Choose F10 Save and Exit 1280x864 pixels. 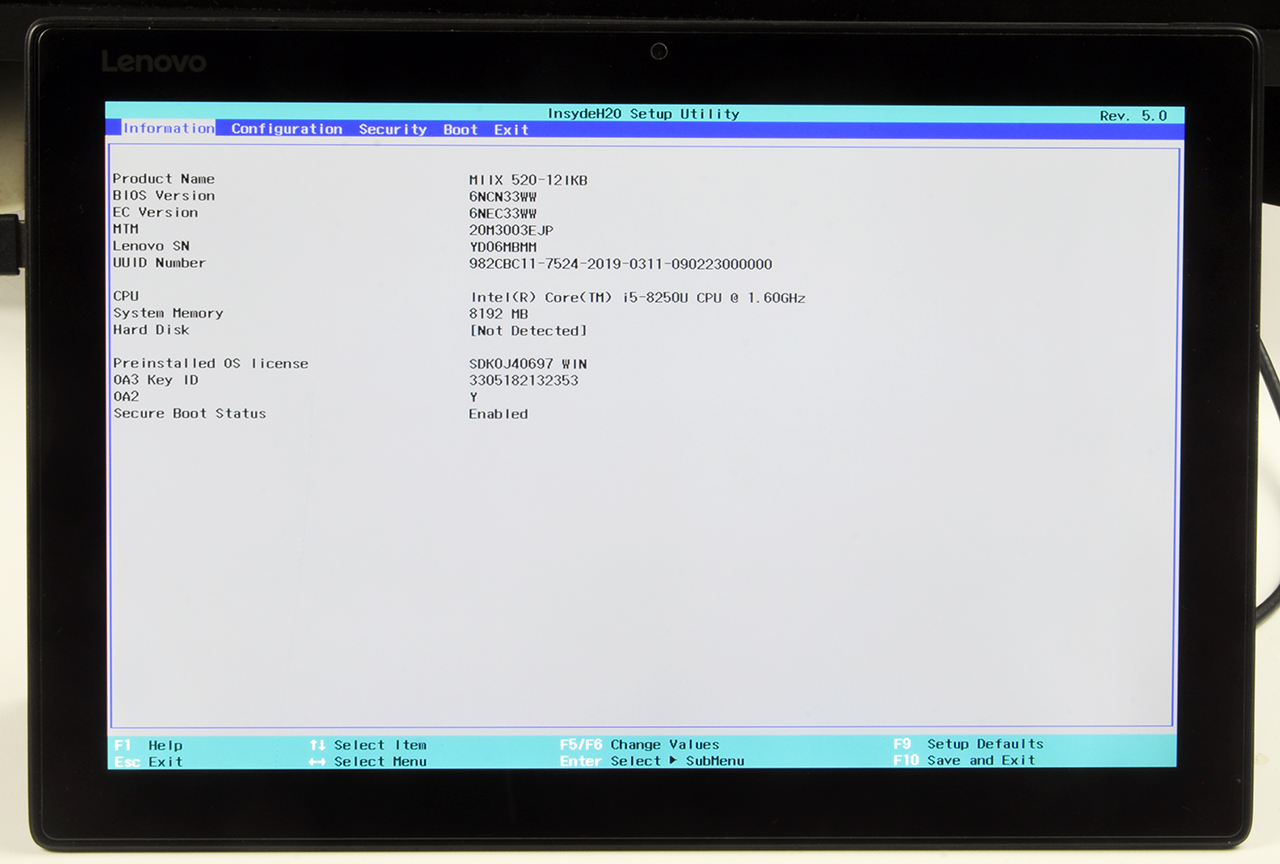tap(964, 761)
